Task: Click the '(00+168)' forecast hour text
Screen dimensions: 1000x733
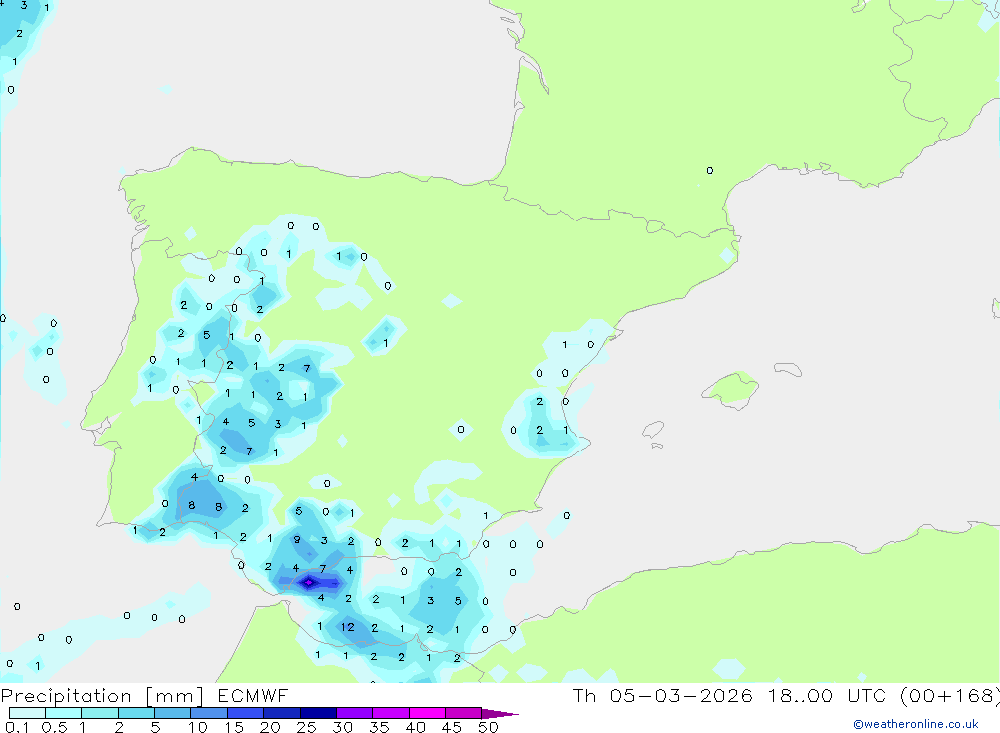Action: click(x=949, y=695)
